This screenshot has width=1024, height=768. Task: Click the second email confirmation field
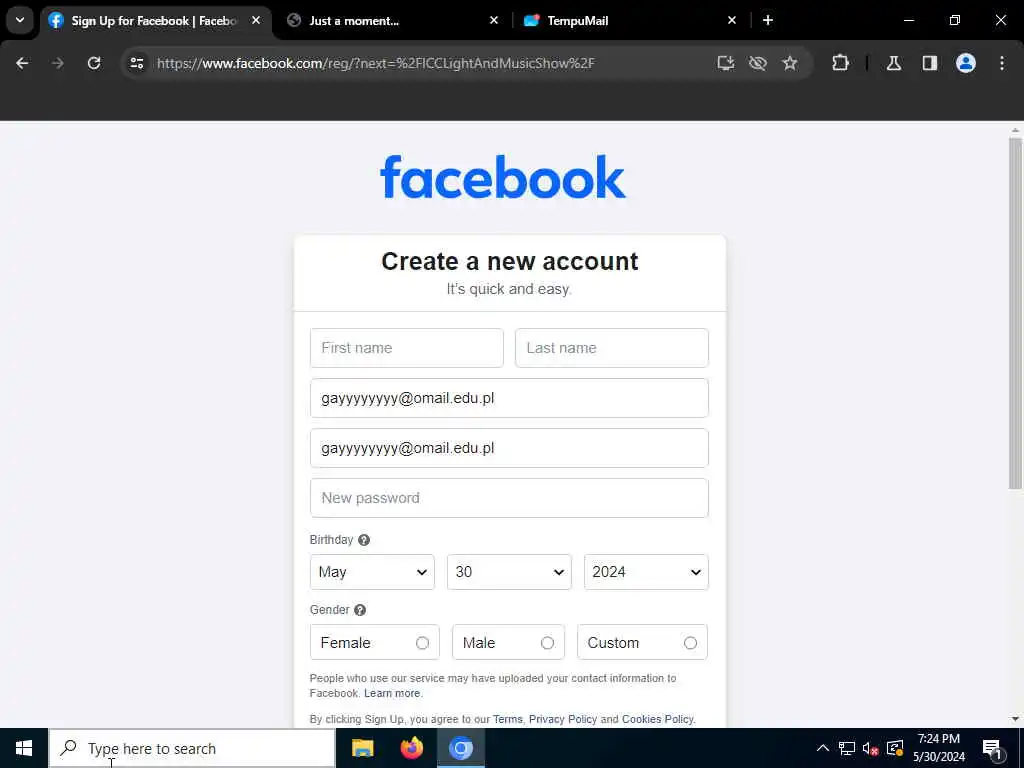point(509,448)
